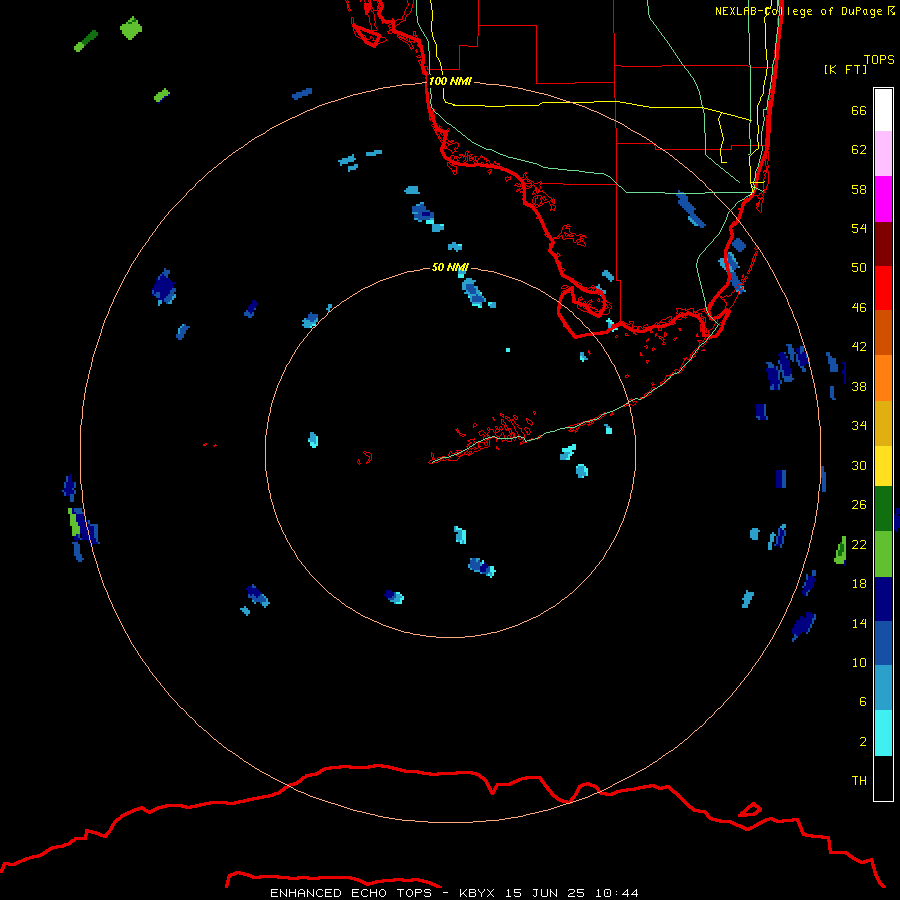Click the 62 scale value

(x=859, y=150)
